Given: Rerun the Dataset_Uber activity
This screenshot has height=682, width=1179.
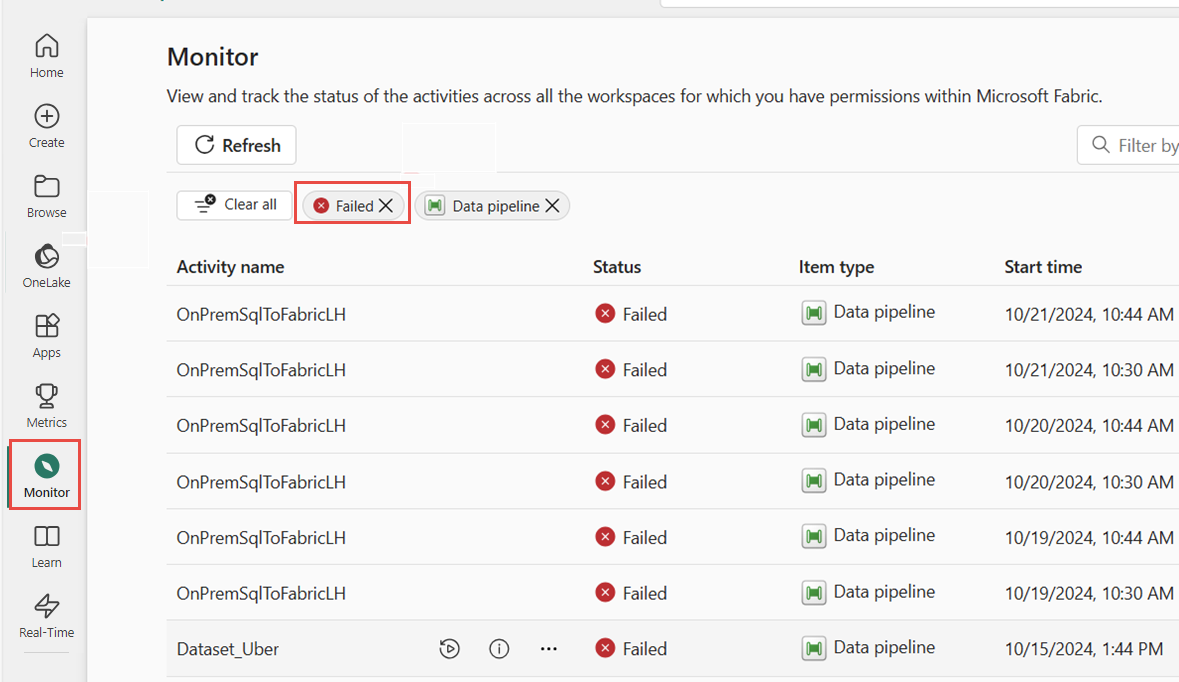Looking at the screenshot, I should point(450,649).
